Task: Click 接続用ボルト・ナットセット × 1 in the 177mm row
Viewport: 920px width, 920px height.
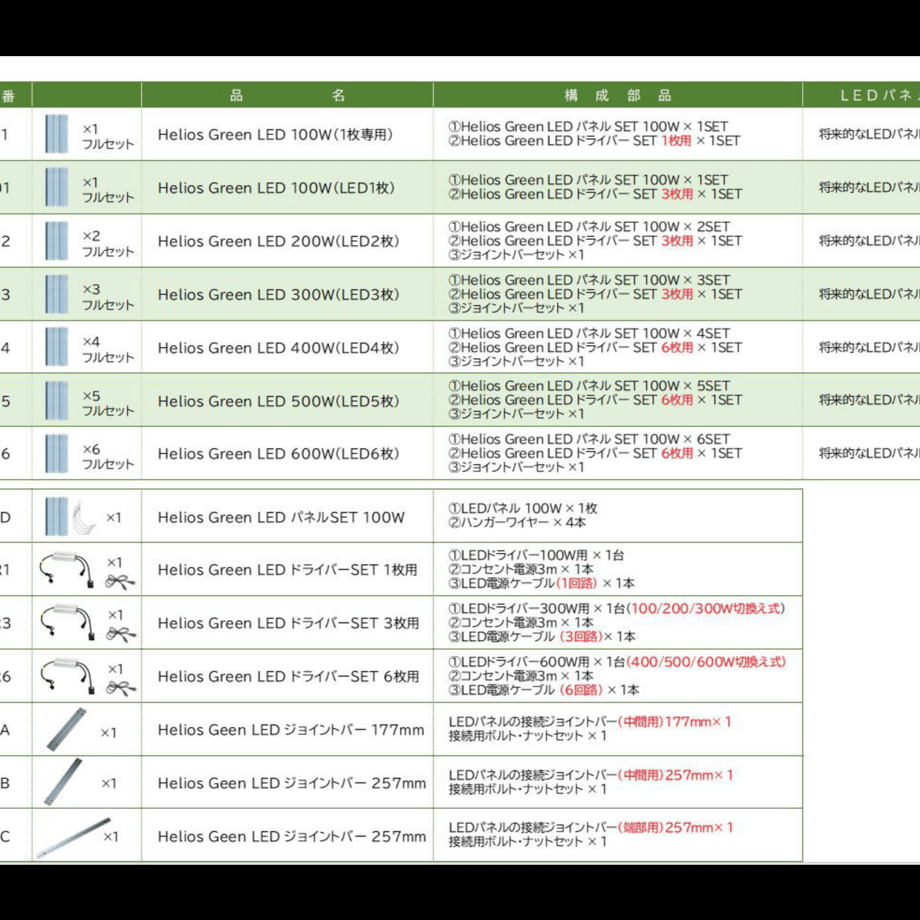Action: coord(527,736)
